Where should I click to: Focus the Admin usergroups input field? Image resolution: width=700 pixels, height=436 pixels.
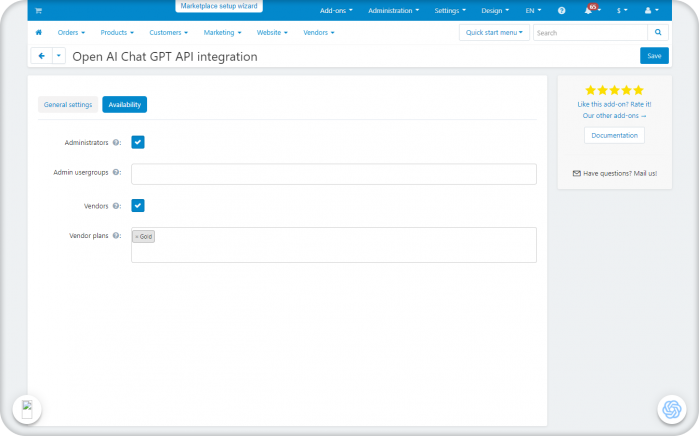334,174
